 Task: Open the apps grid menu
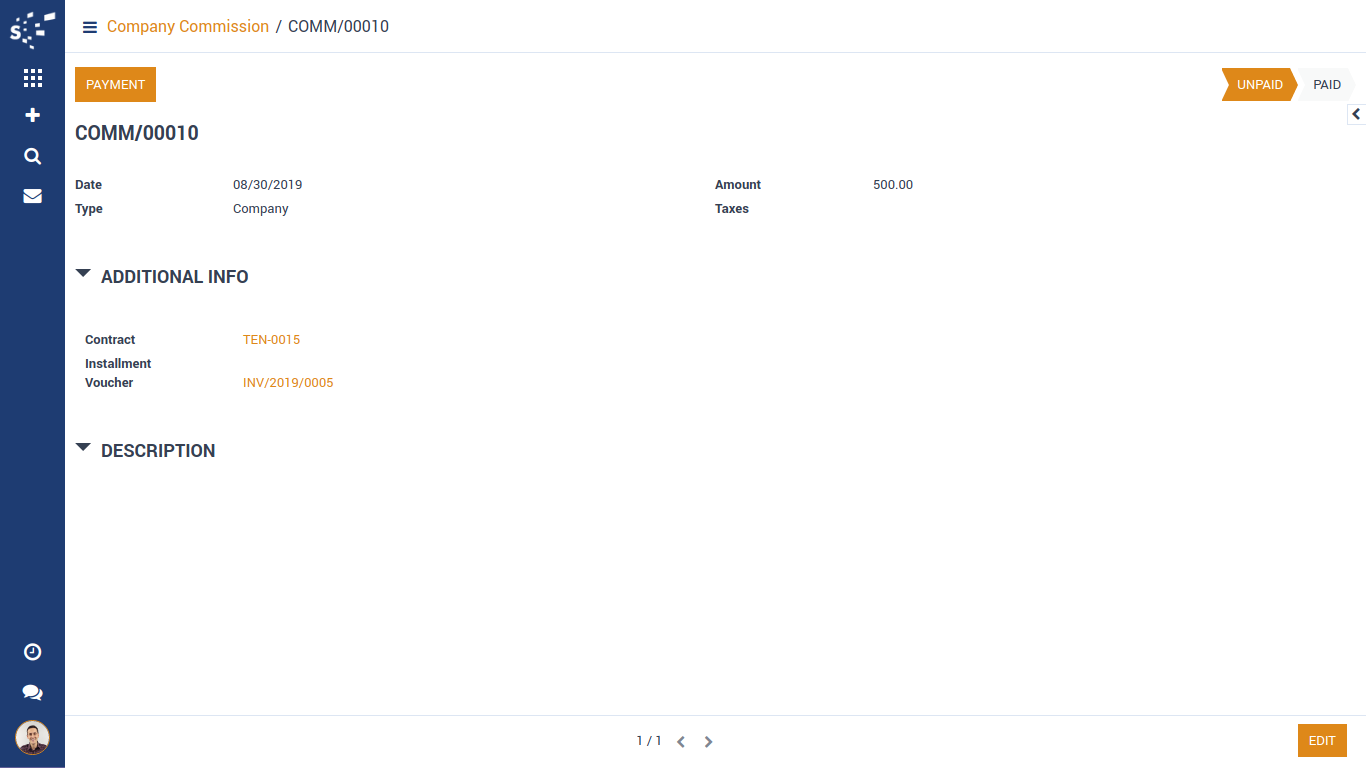click(32, 78)
